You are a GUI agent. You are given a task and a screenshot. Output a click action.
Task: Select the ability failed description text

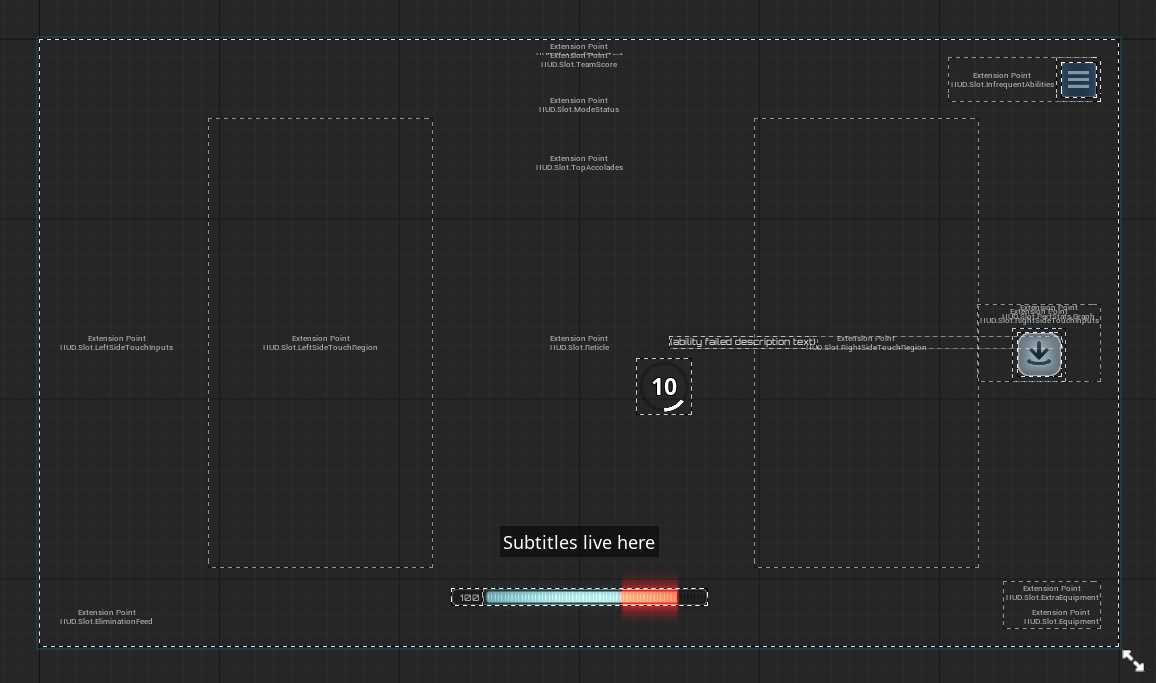743,342
